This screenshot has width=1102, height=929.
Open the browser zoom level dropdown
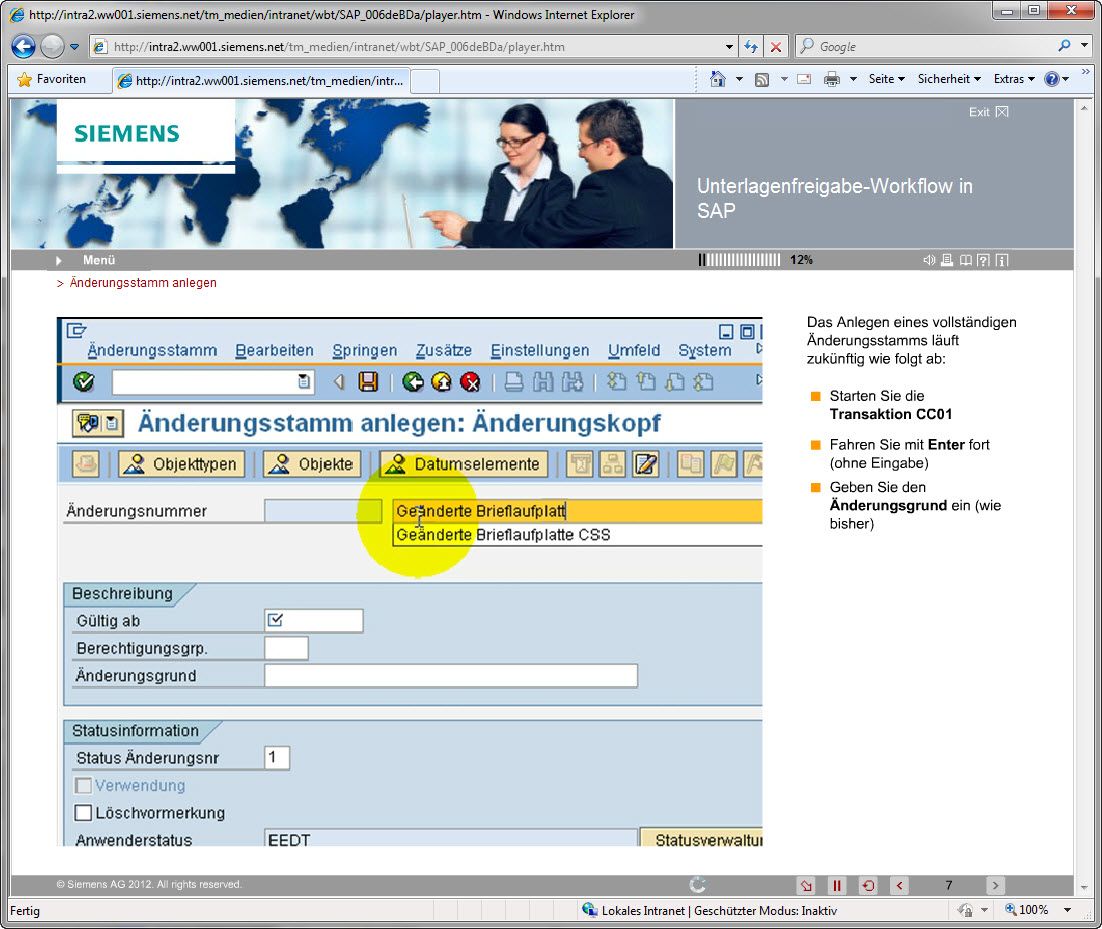click(x=1067, y=910)
